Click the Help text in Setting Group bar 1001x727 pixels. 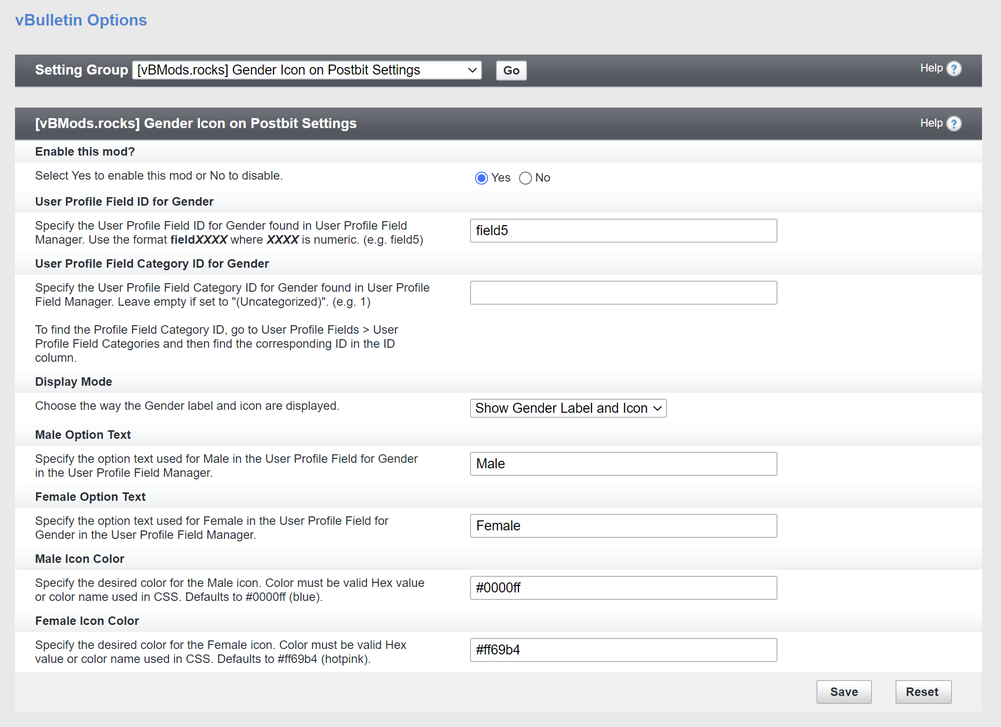[931, 68]
